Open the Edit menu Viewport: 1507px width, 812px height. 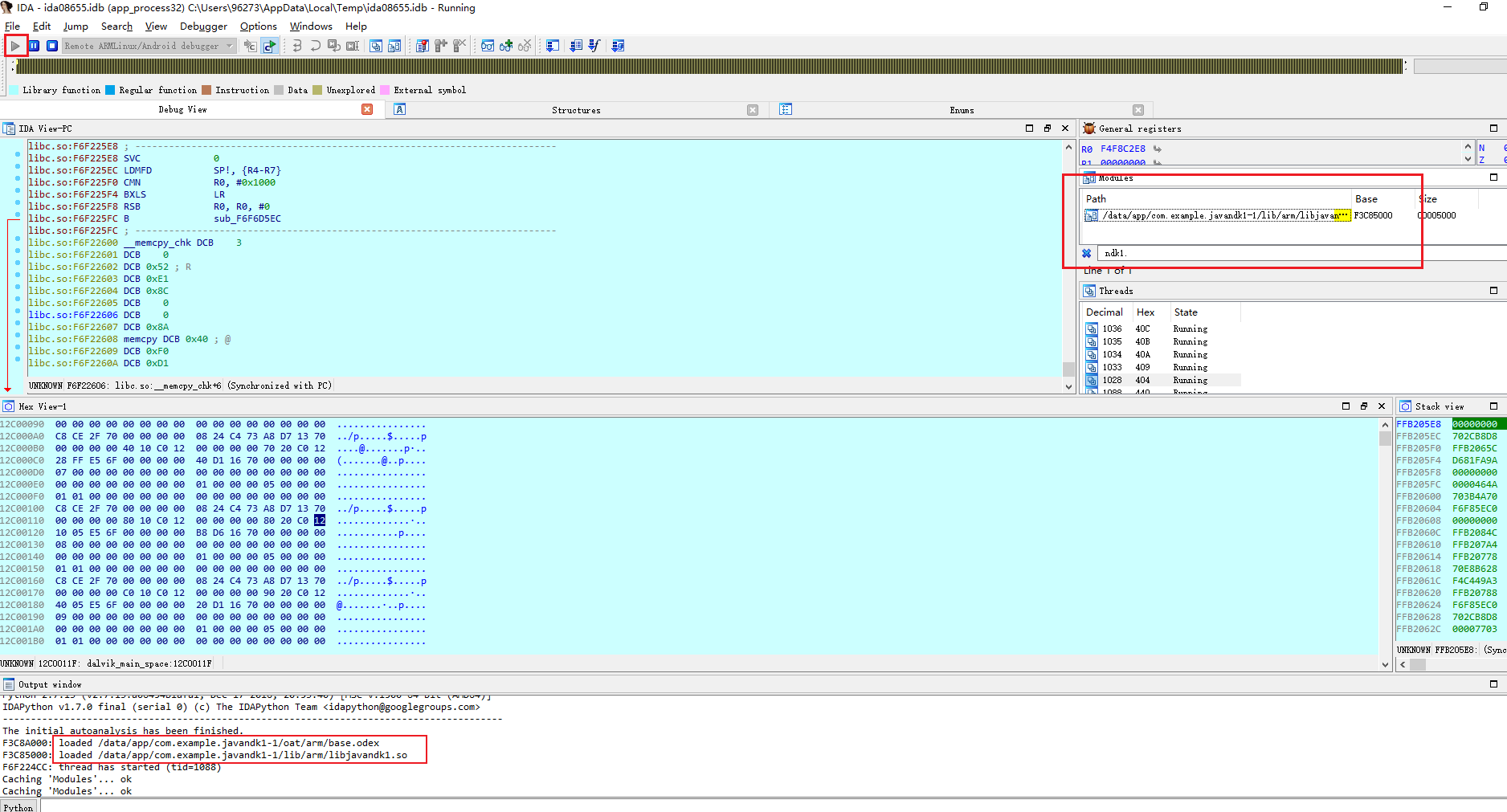[42, 27]
